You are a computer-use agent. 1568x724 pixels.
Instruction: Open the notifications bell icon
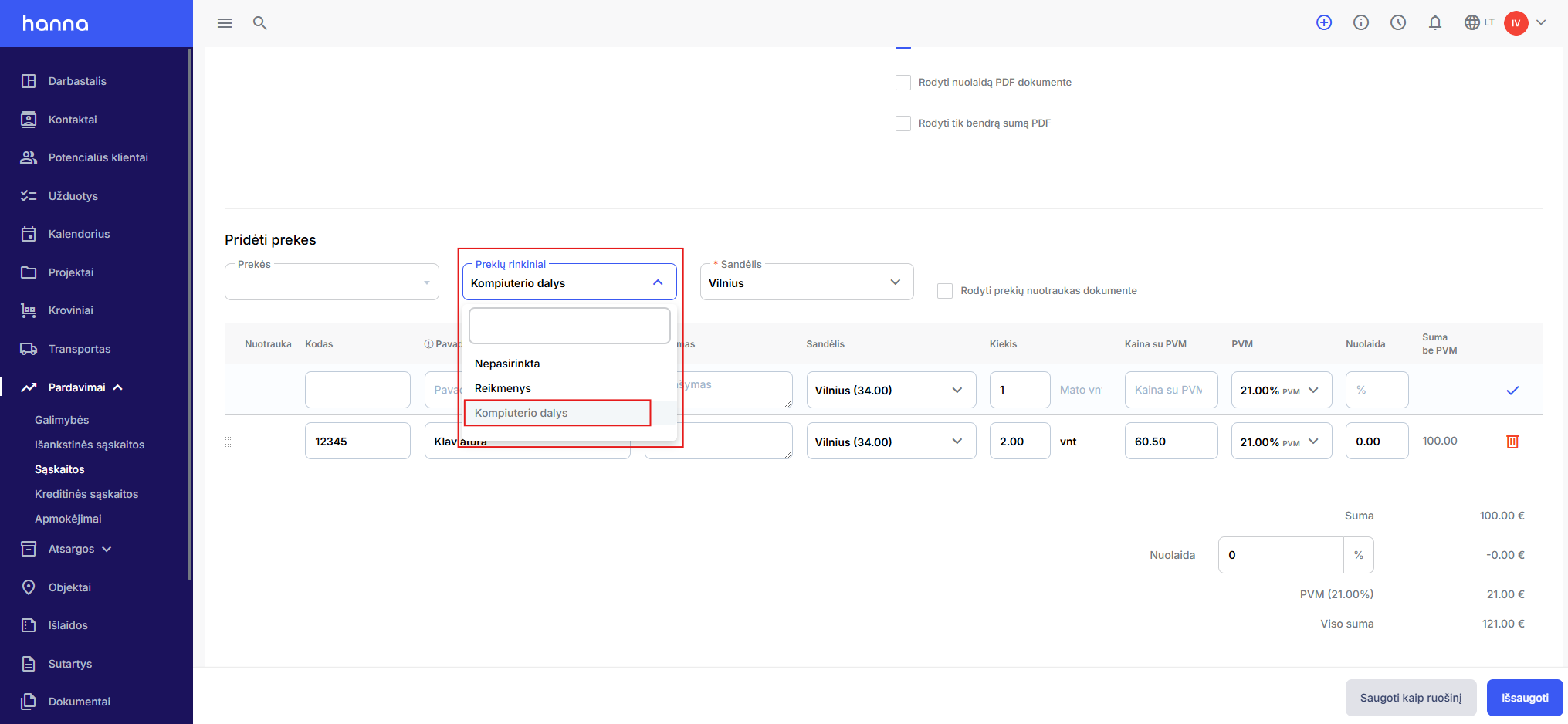click(1435, 22)
